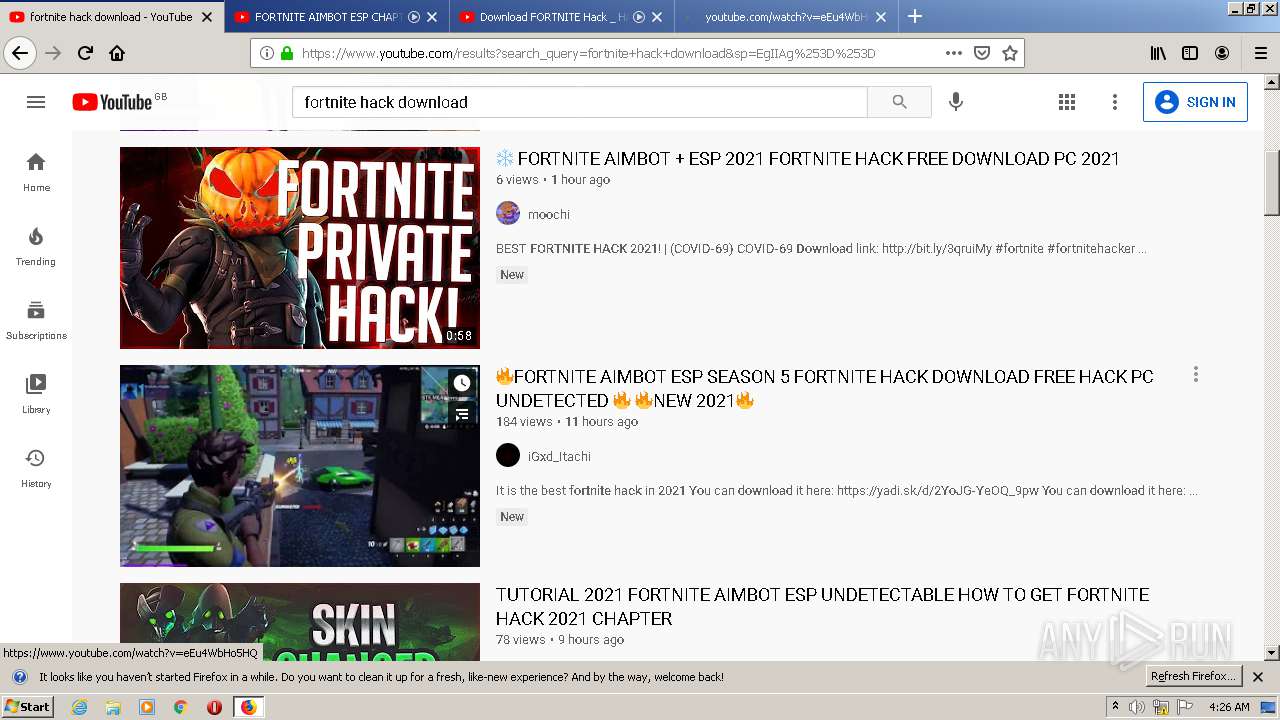Dismiss the Firefox refresh notification bar

(1258, 677)
